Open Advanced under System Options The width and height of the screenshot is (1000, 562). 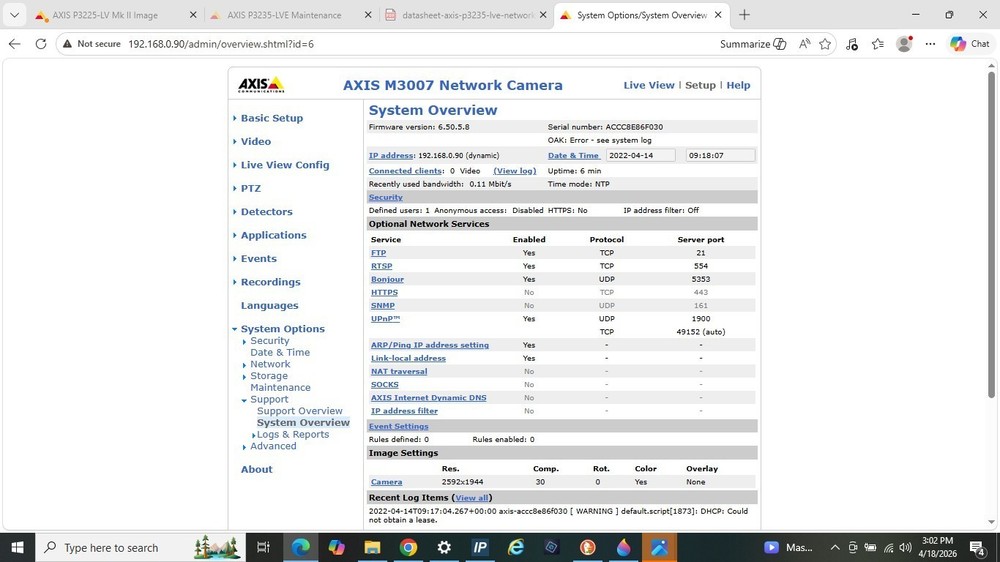coord(273,446)
